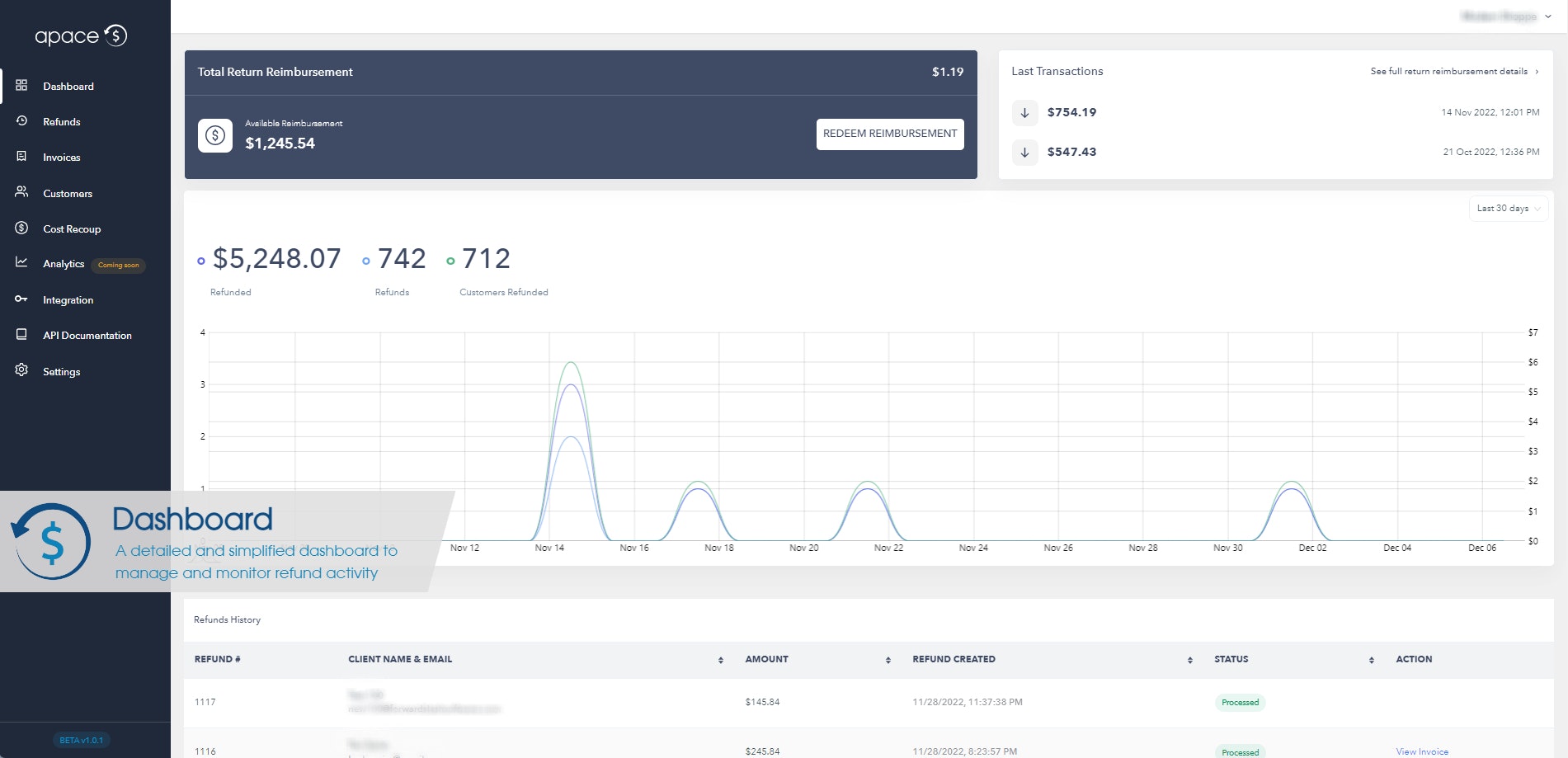
Task: Click the ACTION column header
Action: 1414,660
